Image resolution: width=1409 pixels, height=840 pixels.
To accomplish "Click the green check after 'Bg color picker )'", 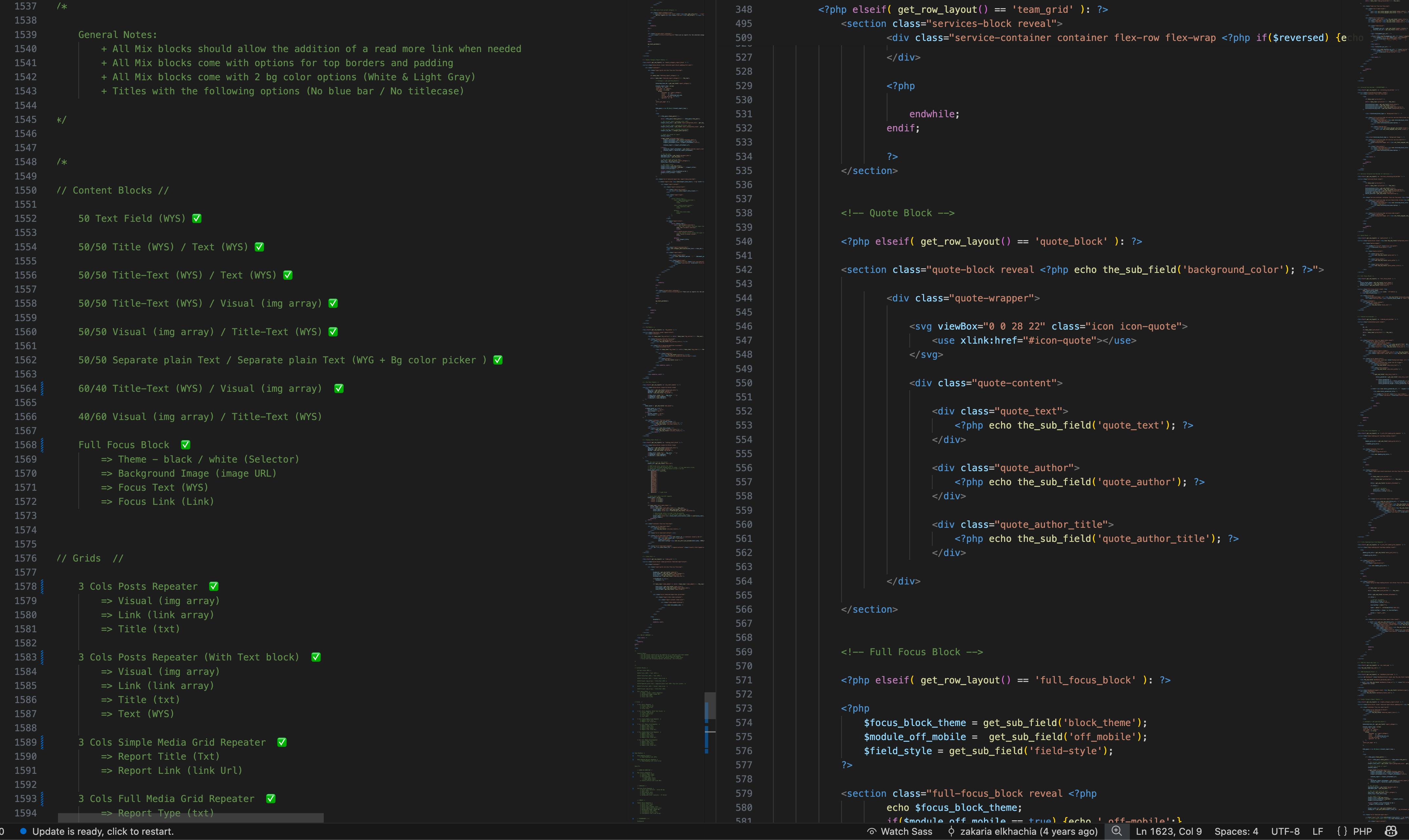I will coord(498,360).
